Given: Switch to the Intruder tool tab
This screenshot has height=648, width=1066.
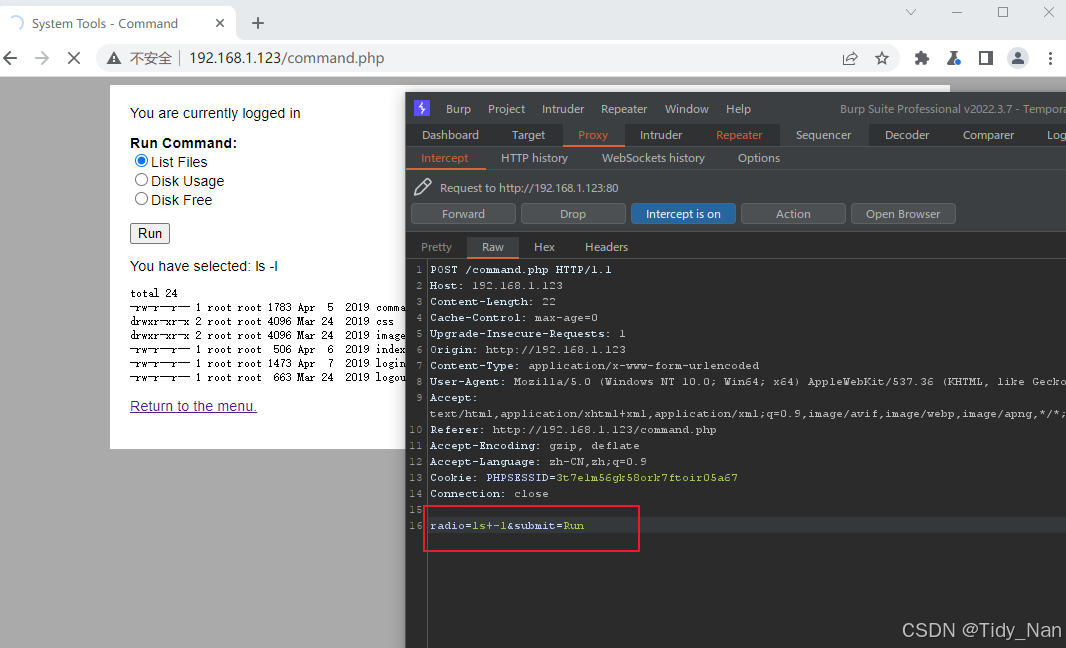Looking at the screenshot, I should click(x=661, y=135).
